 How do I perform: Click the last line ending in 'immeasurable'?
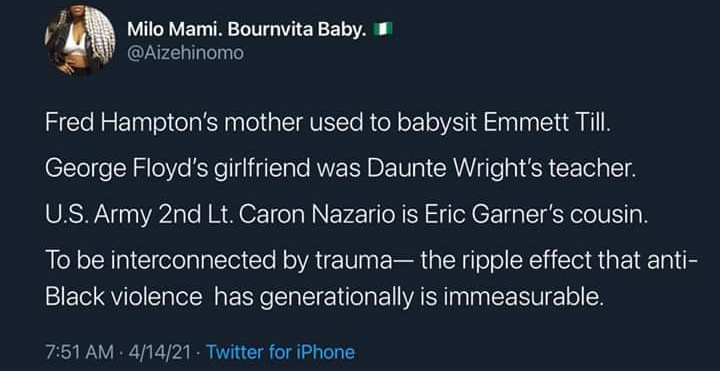(323, 299)
